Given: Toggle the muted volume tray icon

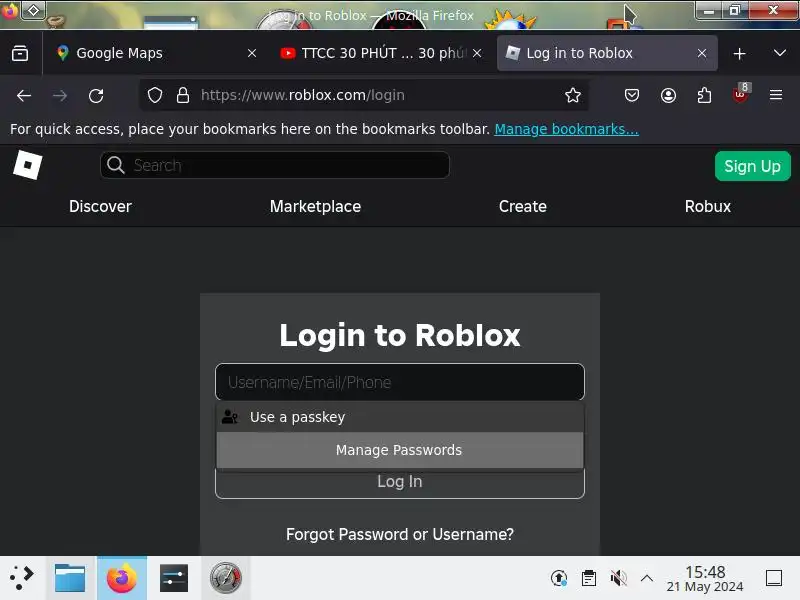Looking at the screenshot, I should click(618, 578).
